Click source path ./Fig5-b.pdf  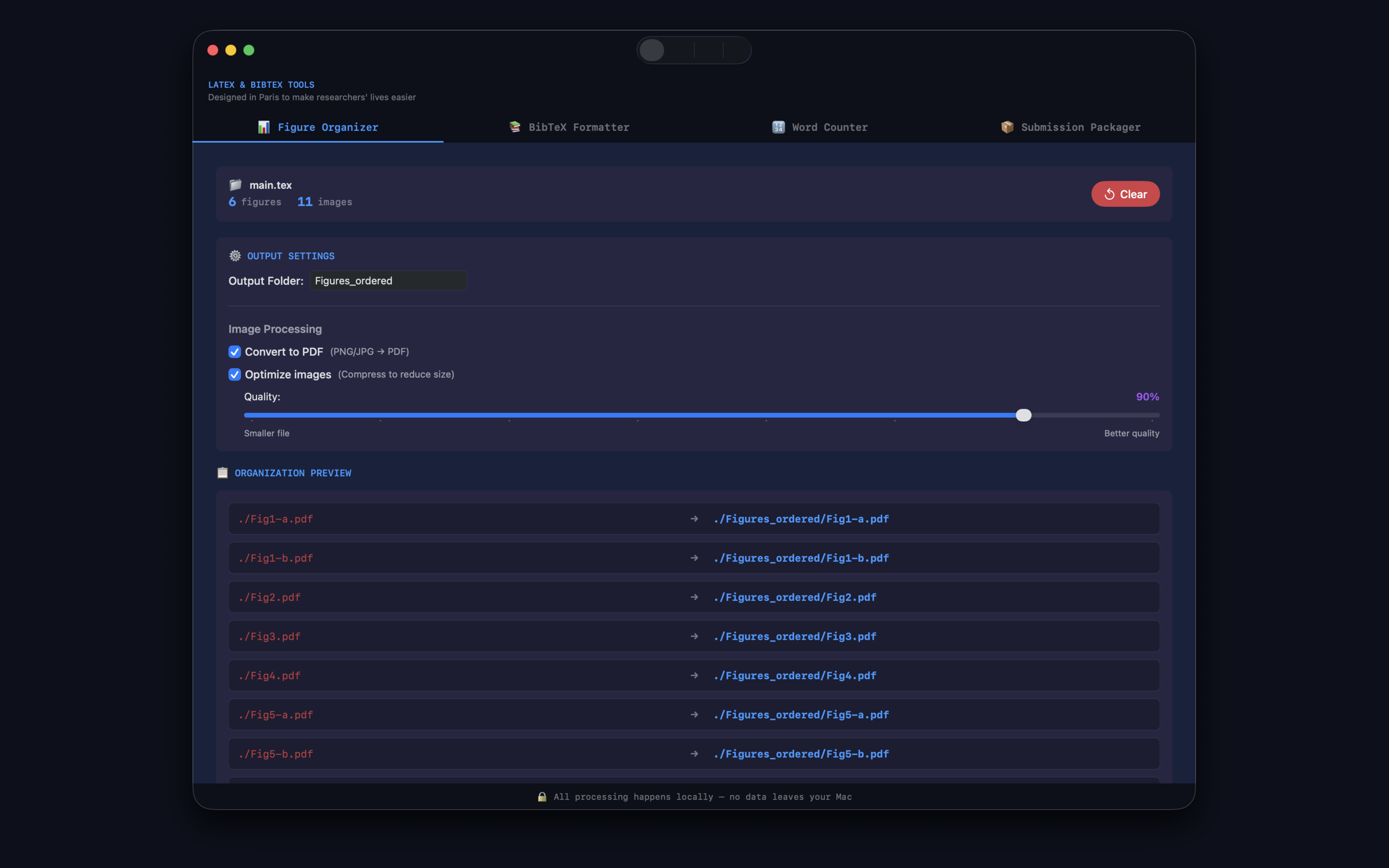(275, 754)
